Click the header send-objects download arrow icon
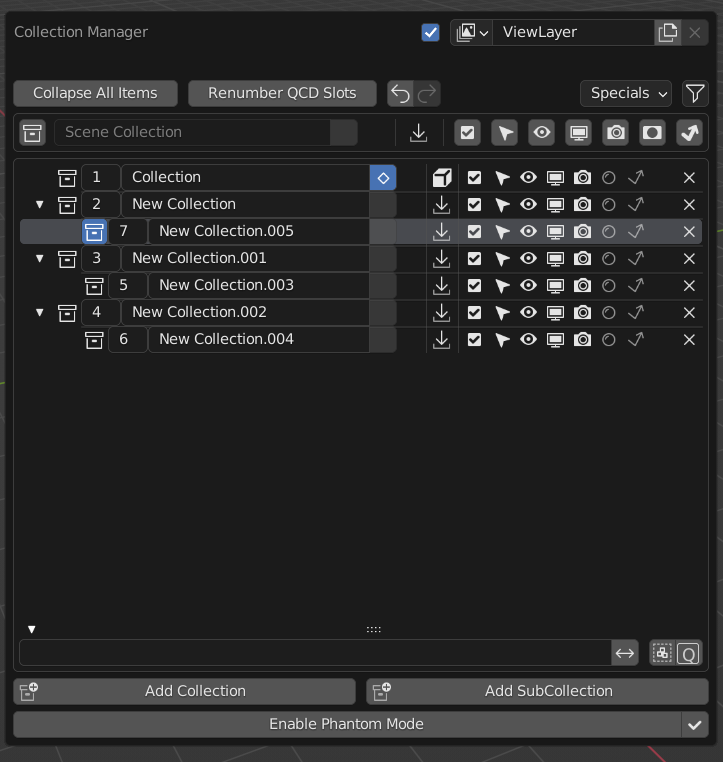Screen dimensions: 723x762 (418, 133)
